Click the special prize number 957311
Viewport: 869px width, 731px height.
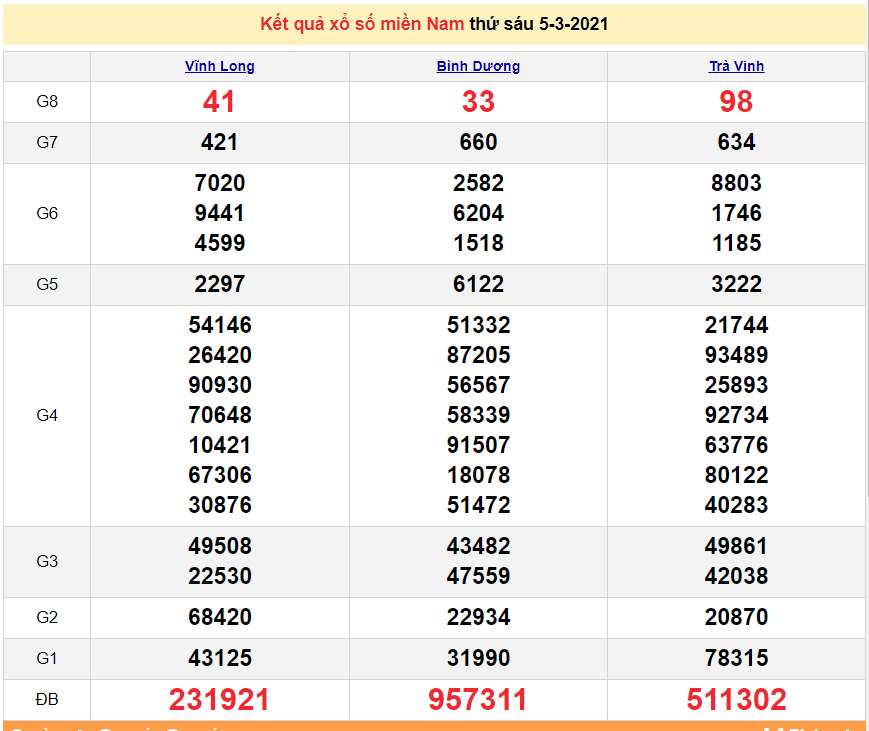click(x=478, y=699)
